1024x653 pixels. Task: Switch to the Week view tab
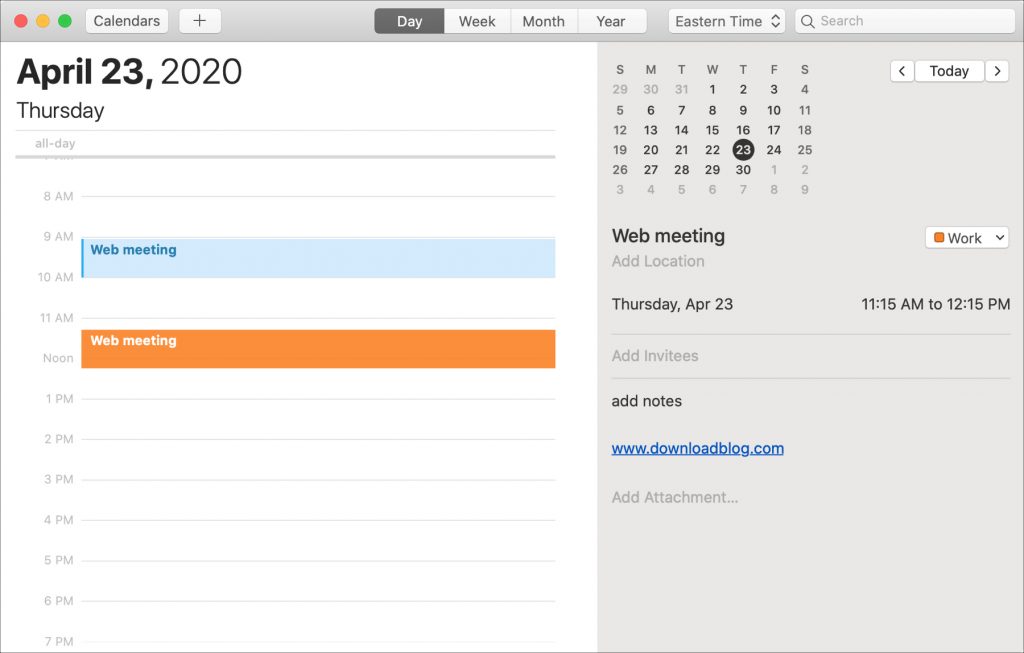click(477, 20)
